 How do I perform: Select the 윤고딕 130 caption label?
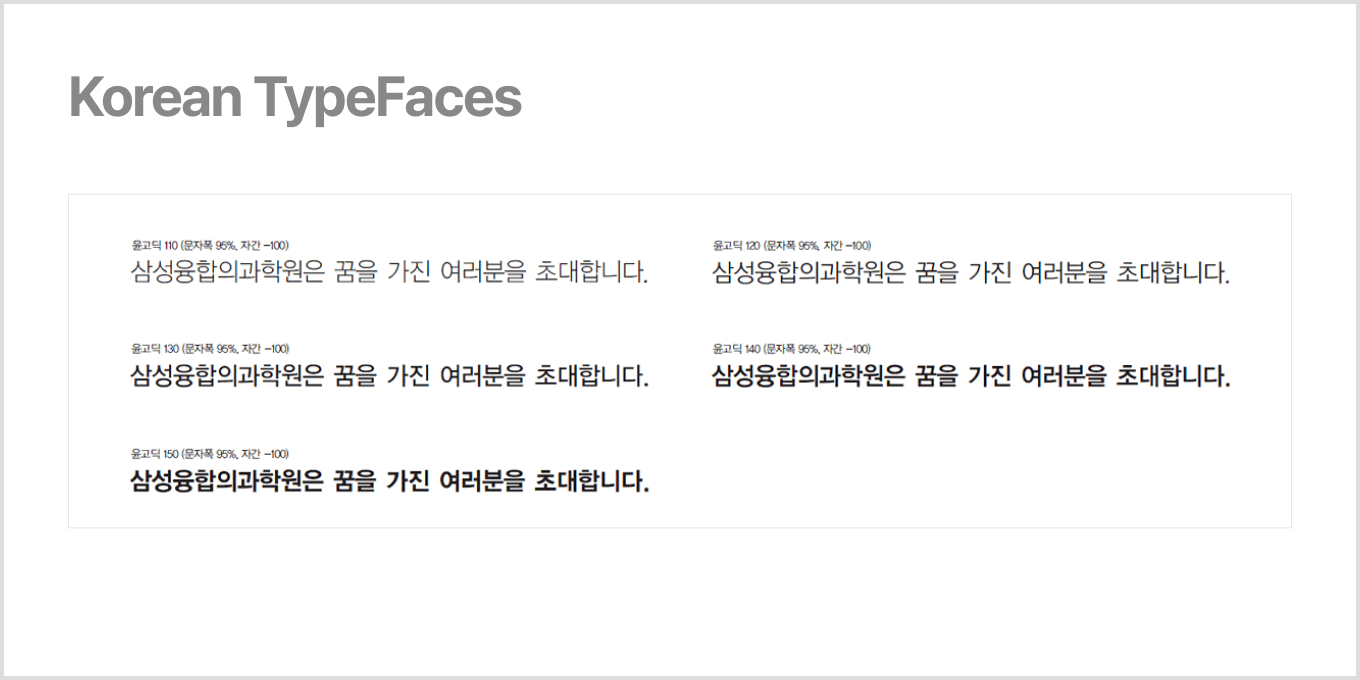(x=210, y=349)
